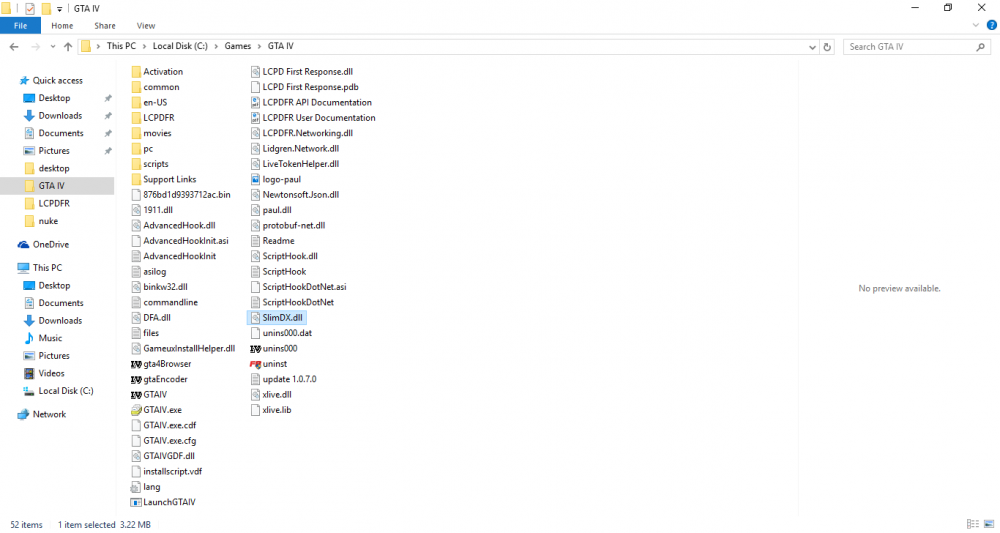The image size is (1000, 533).
Task: Select the scripts folder icon
Action: 136,164
